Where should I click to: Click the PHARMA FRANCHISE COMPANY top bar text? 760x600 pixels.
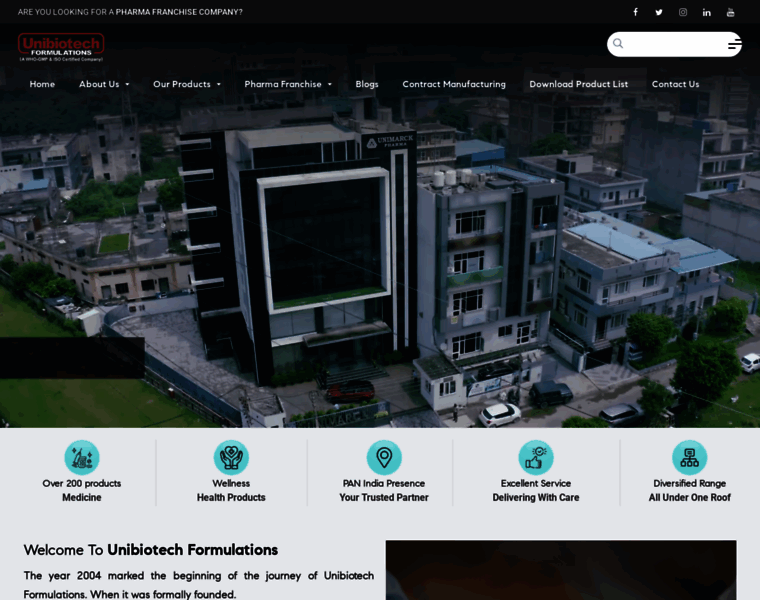[179, 12]
